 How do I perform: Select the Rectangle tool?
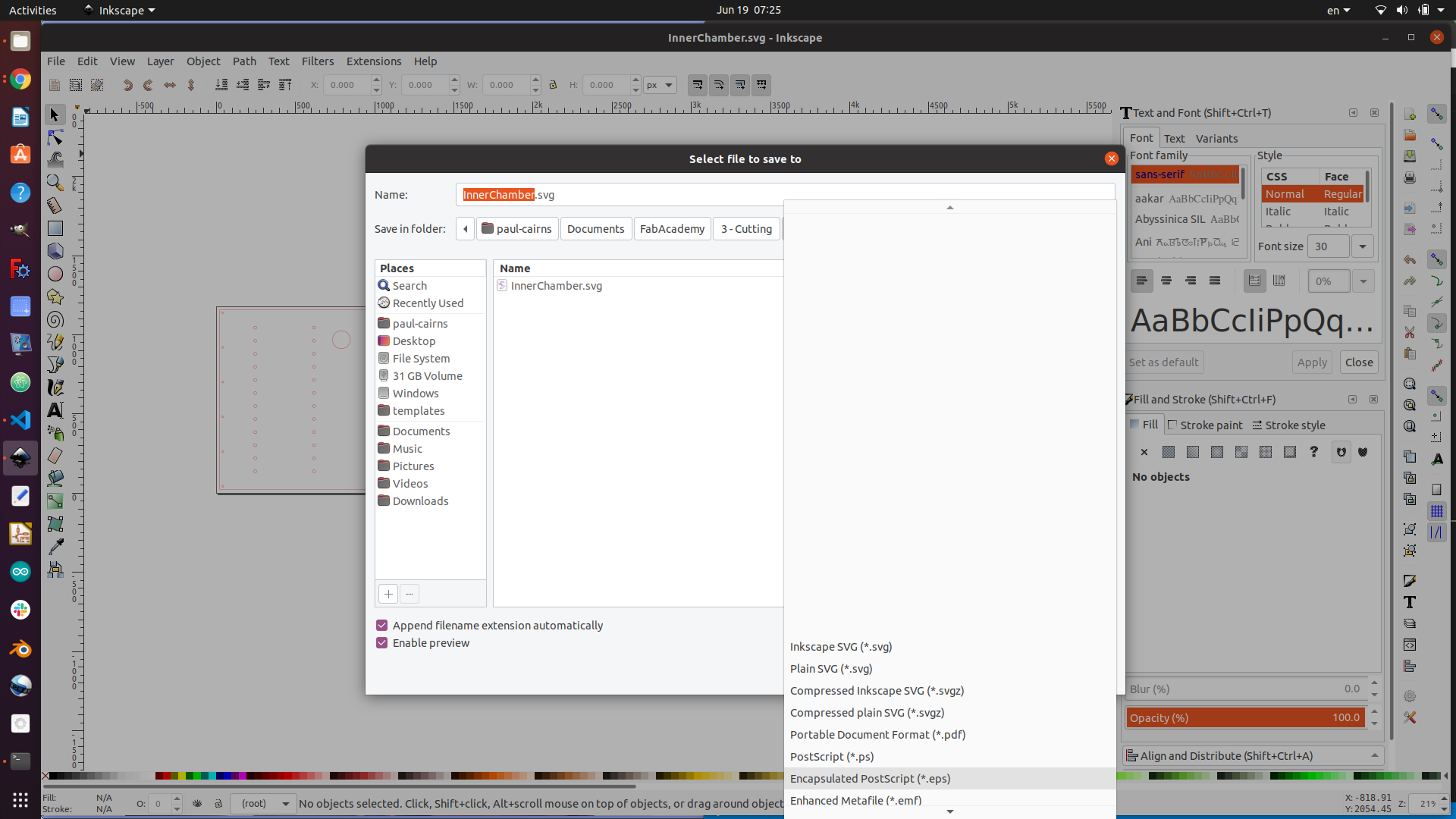[x=55, y=228]
